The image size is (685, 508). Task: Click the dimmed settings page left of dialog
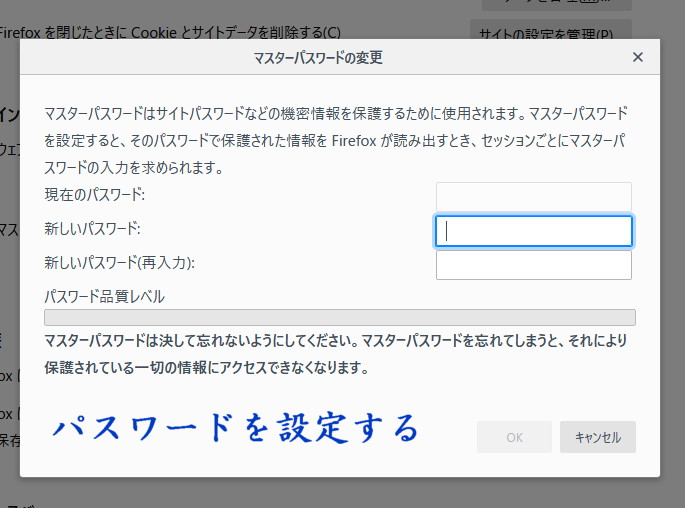(x=9, y=300)
